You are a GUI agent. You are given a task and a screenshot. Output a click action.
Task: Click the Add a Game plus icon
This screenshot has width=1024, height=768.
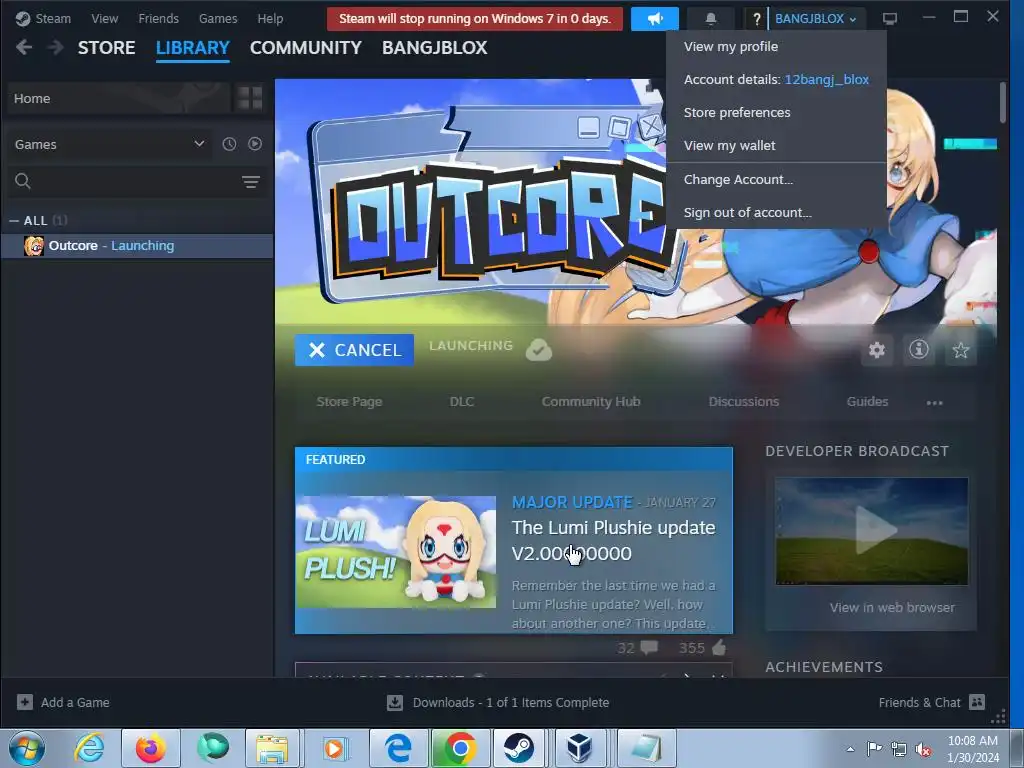click(25, 702)
